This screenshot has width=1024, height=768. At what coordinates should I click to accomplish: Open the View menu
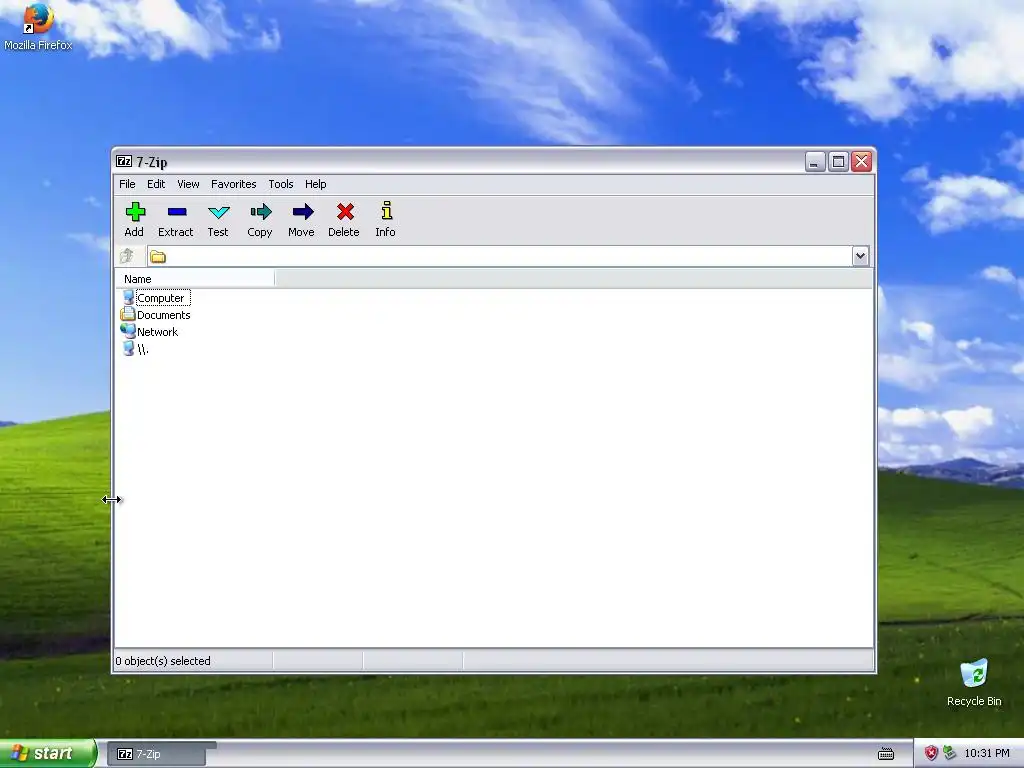coord(188,184)
